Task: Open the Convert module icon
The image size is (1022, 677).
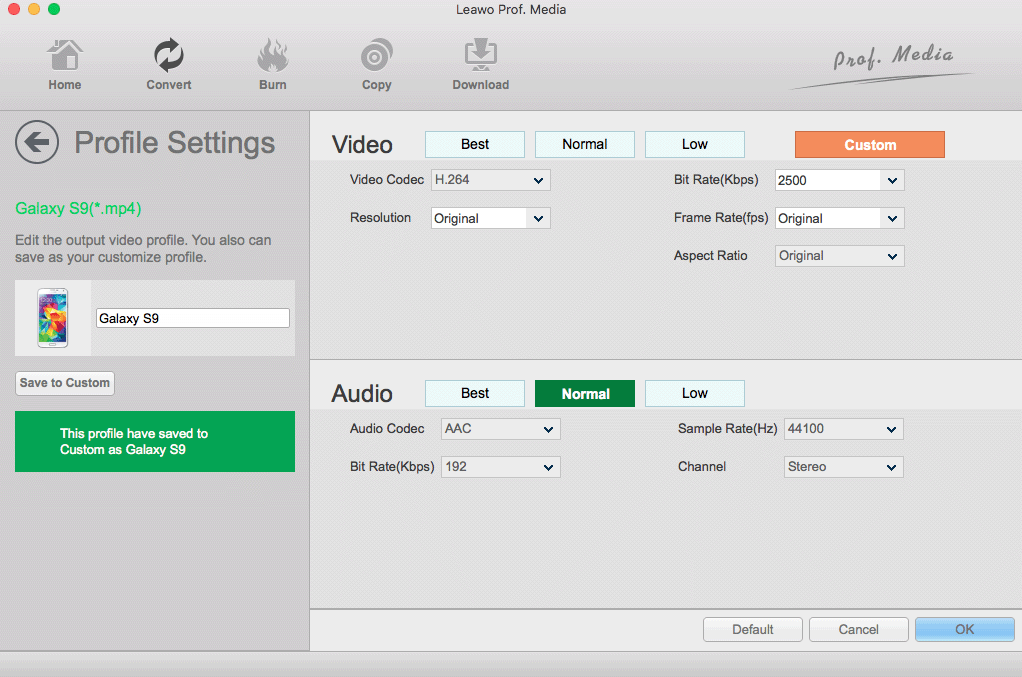Action: (x=169, y=55)
